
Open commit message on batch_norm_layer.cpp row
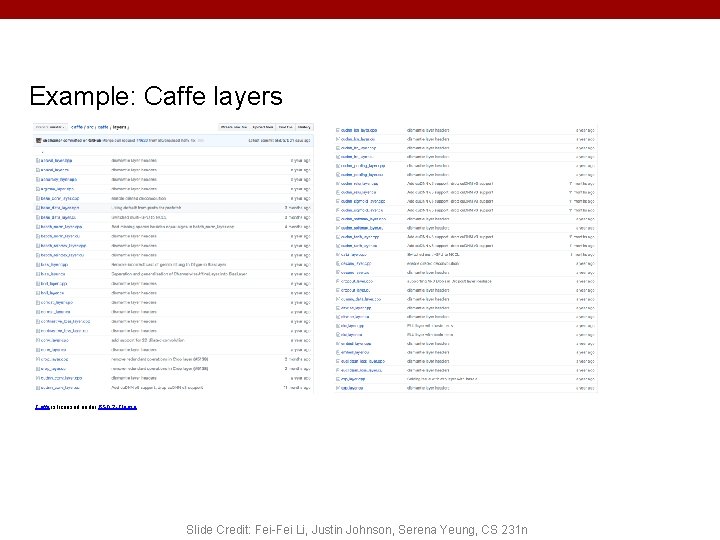tap(173, 227)
